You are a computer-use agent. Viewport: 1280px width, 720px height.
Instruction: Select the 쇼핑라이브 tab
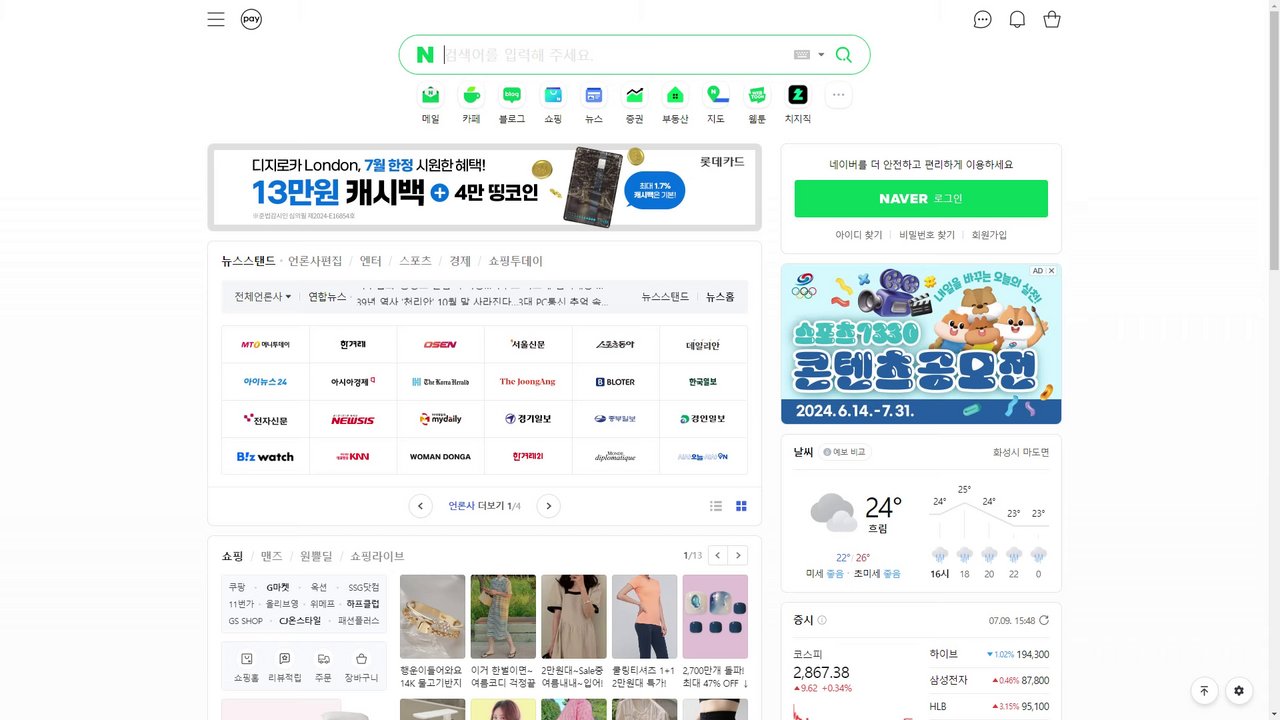[x=377, y=556]
